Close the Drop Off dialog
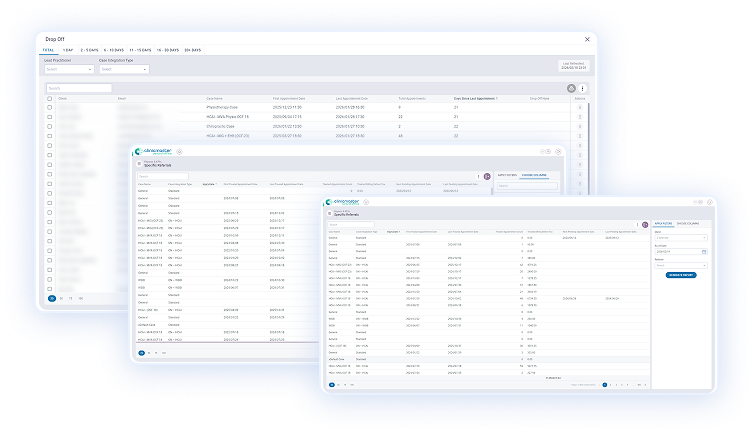The image size is (753, 433). pos(587,39)
